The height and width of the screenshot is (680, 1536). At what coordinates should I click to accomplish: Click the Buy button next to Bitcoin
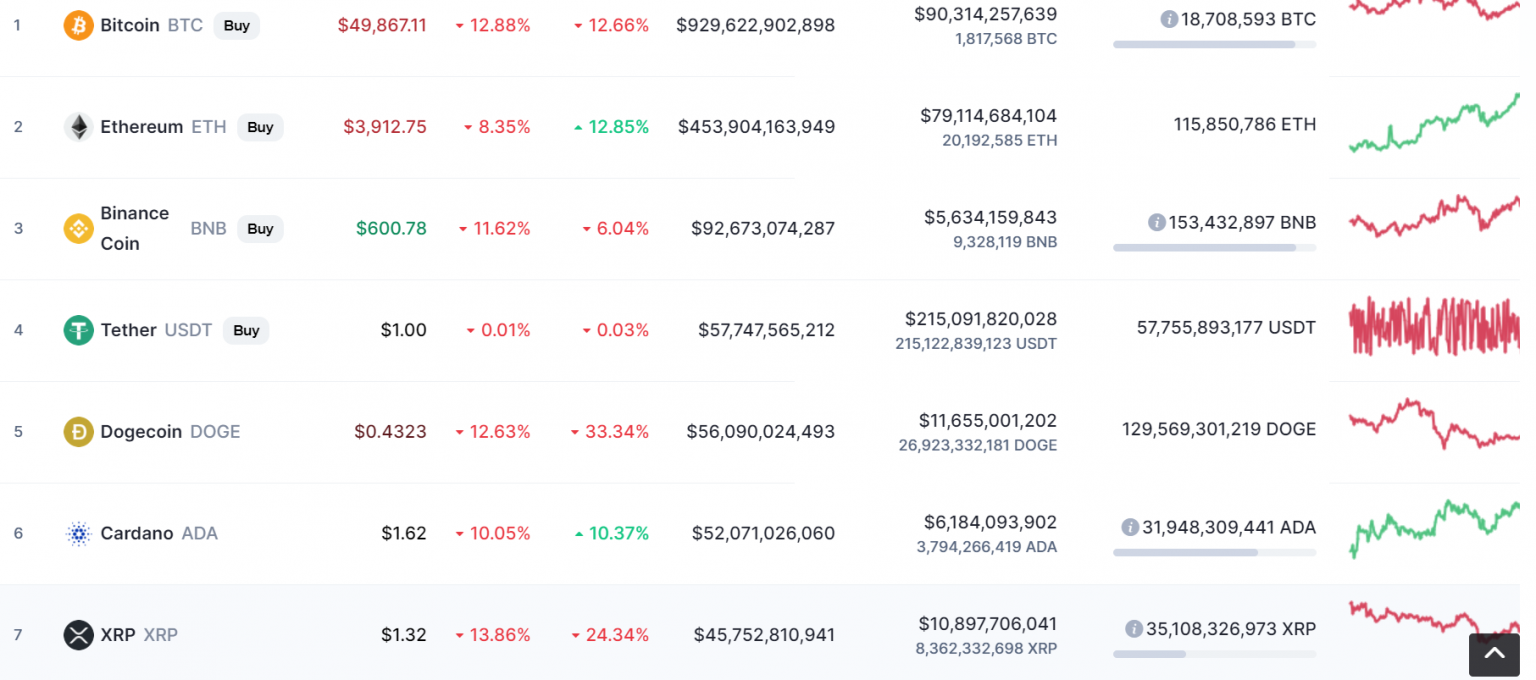pyautogui.click(x=237, y=25)
